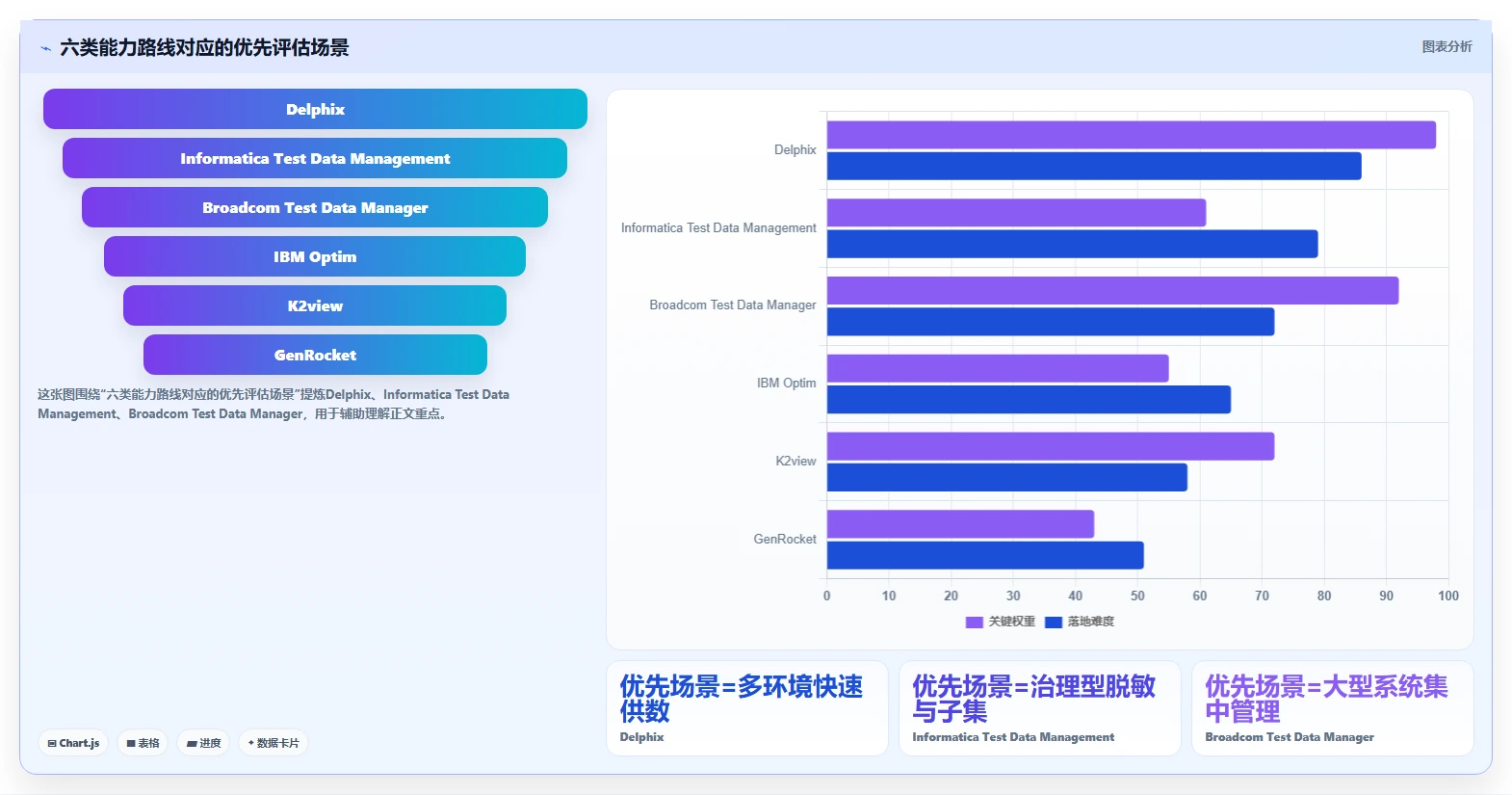
Task: Click the heading 优先场景=大型系统集中管理
Action: tap(1326, 699)
